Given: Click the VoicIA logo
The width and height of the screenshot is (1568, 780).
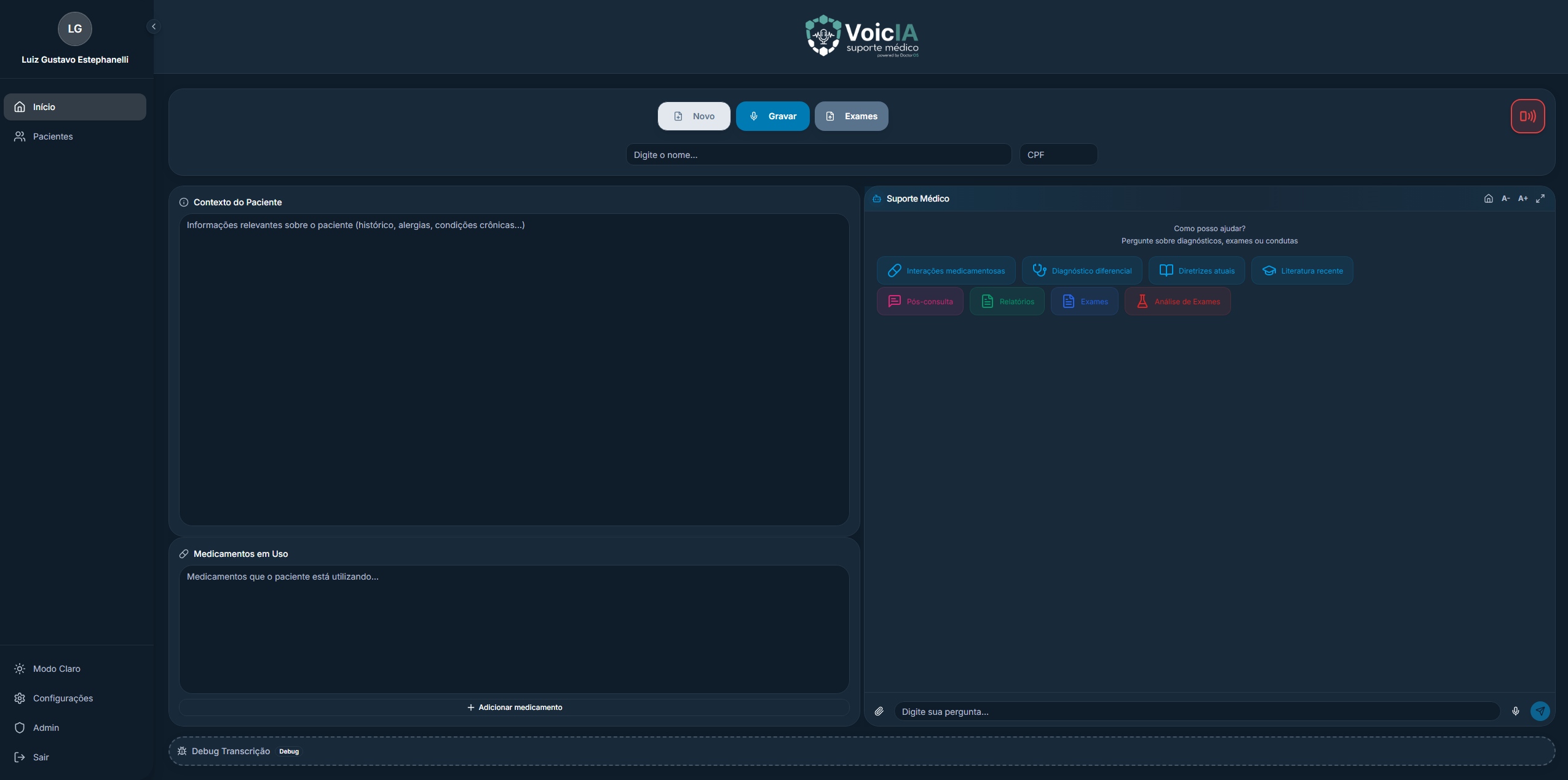Looking at the screenshot, I should [x=862, y=36].
